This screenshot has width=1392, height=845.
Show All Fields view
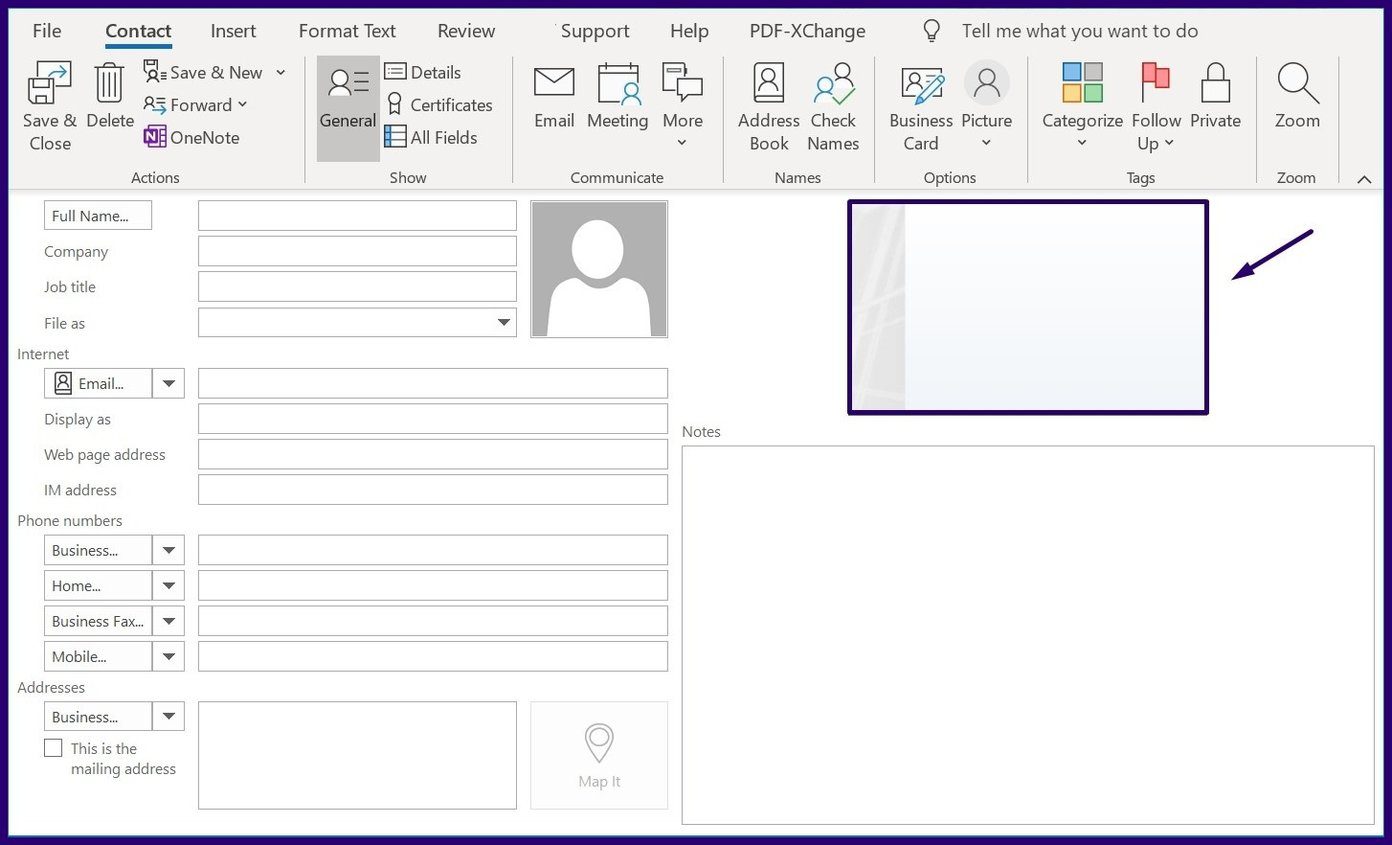click(431, 137)
